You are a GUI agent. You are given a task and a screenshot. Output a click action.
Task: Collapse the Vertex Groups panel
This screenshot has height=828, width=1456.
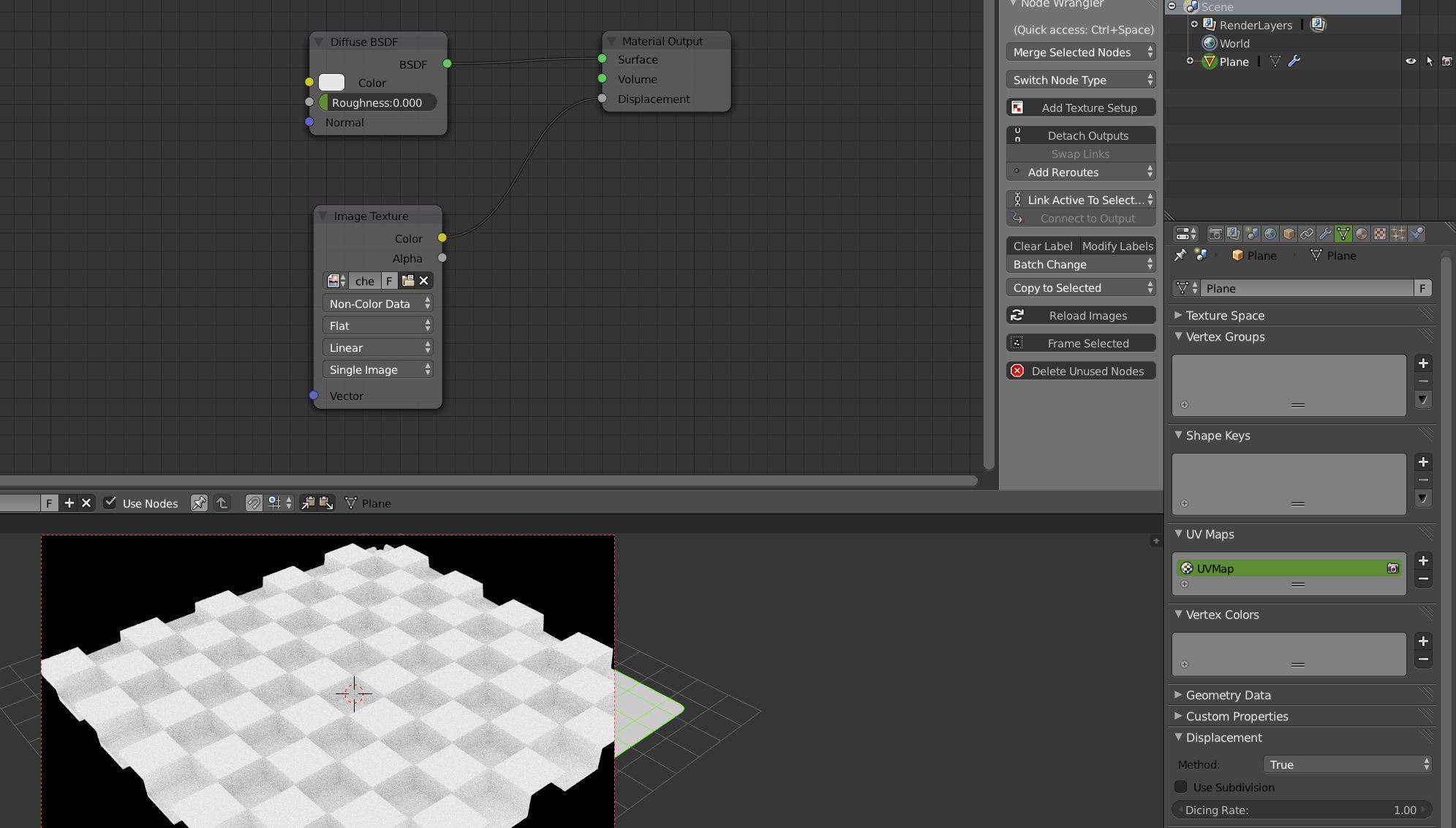point(1178,336)
